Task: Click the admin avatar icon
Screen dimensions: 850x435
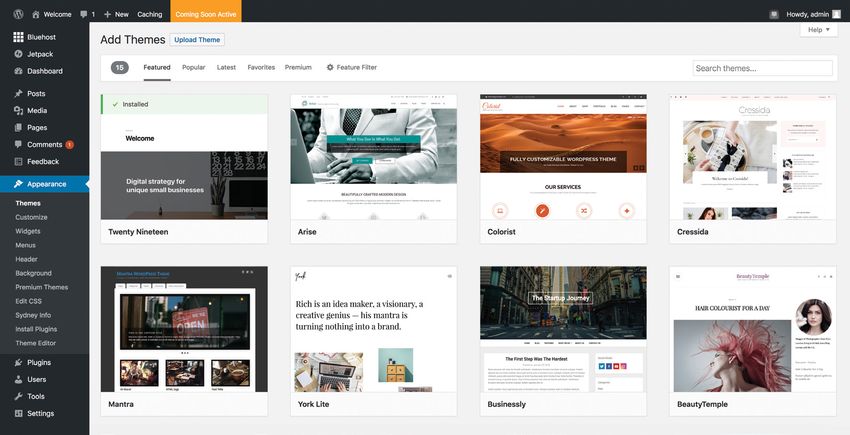Action: click(838, 15)
